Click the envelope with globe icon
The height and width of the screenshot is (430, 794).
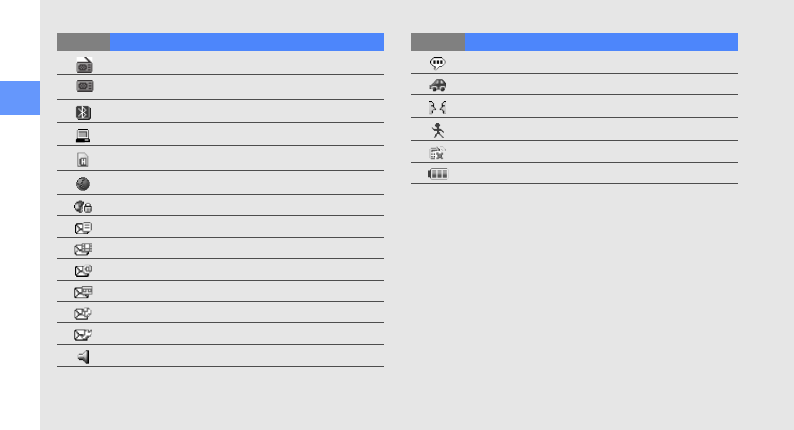pyautogui.click(x=83, y=314)
